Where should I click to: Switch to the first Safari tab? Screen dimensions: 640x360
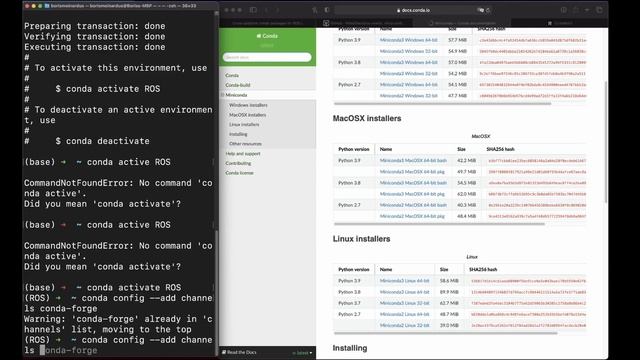[269, 23]
